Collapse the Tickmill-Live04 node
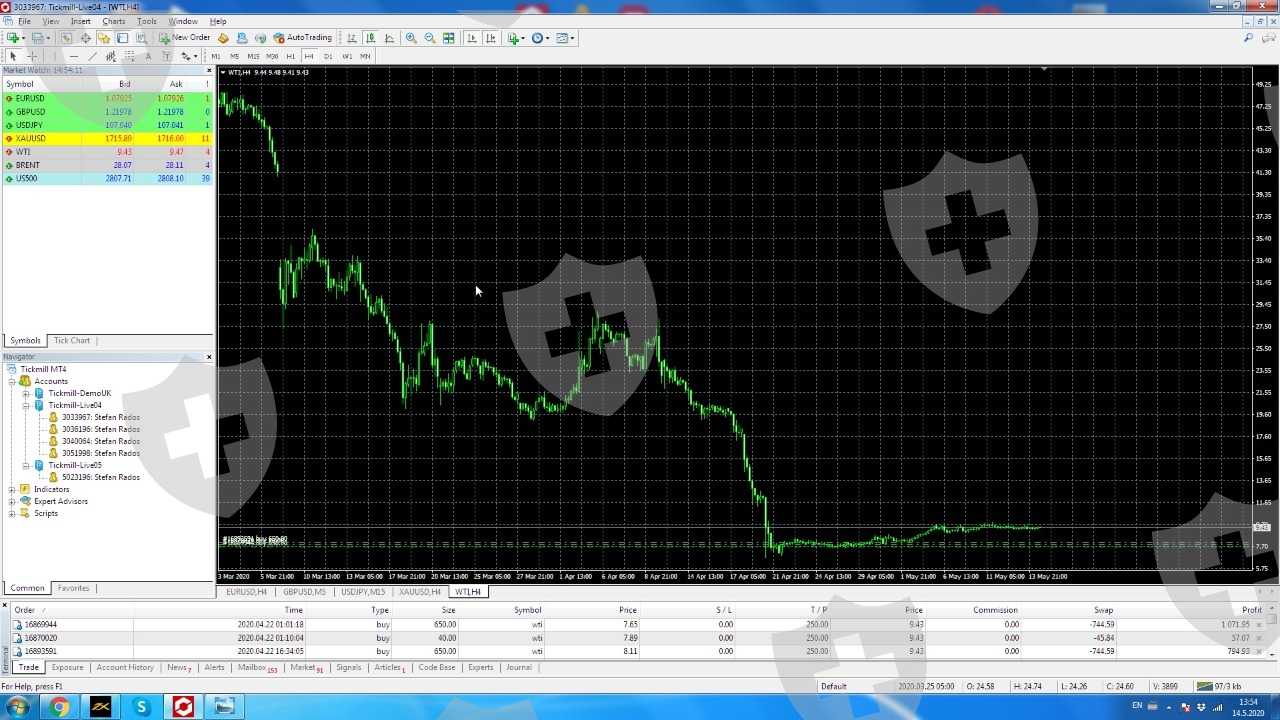 (27, 405)
